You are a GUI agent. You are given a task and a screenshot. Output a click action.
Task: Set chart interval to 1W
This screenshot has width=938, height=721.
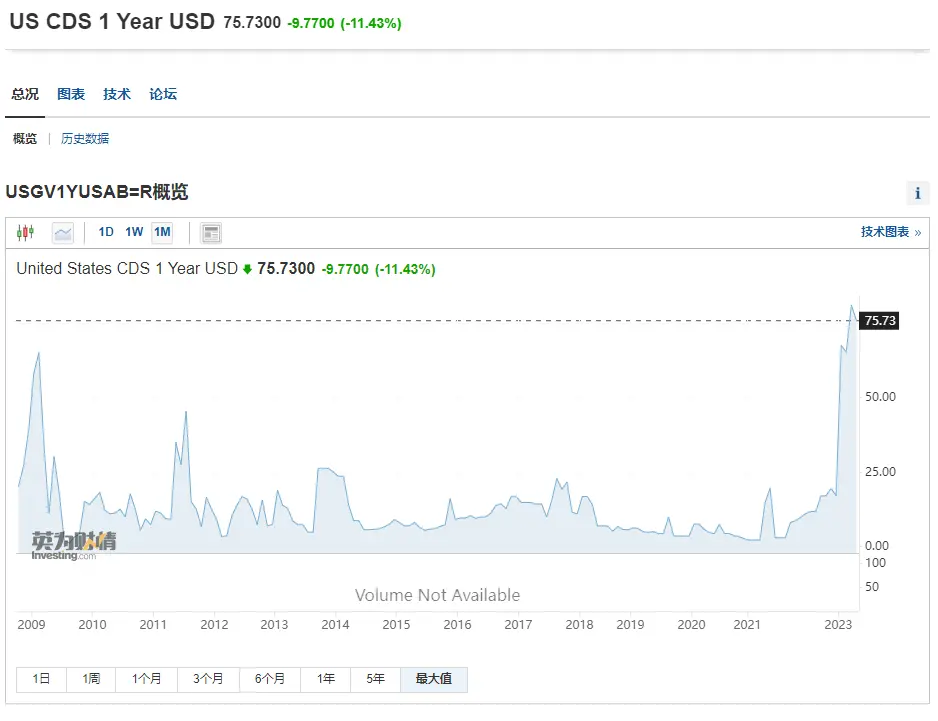[x=134, y=232]
